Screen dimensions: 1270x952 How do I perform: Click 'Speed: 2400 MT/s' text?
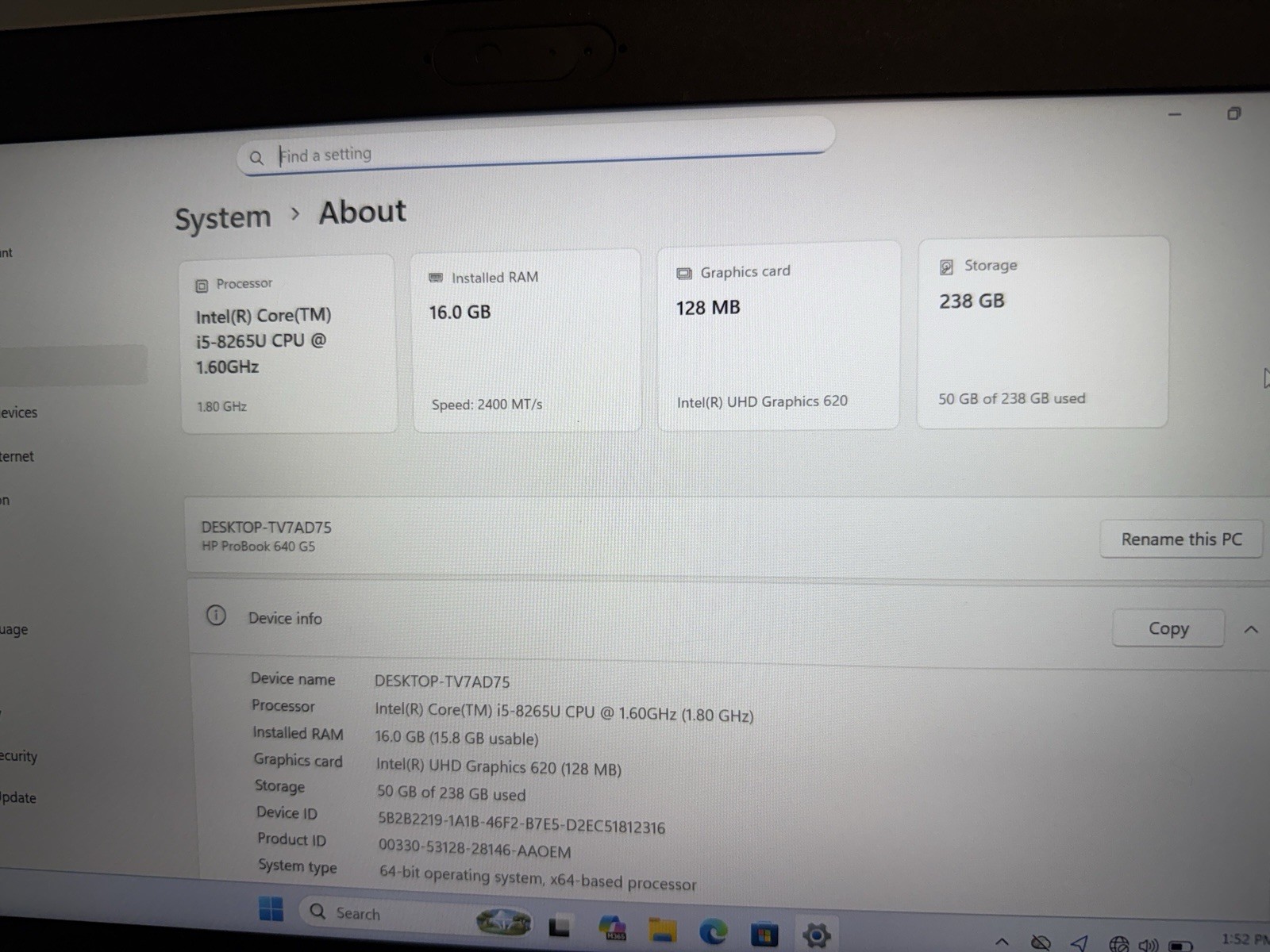487,405
